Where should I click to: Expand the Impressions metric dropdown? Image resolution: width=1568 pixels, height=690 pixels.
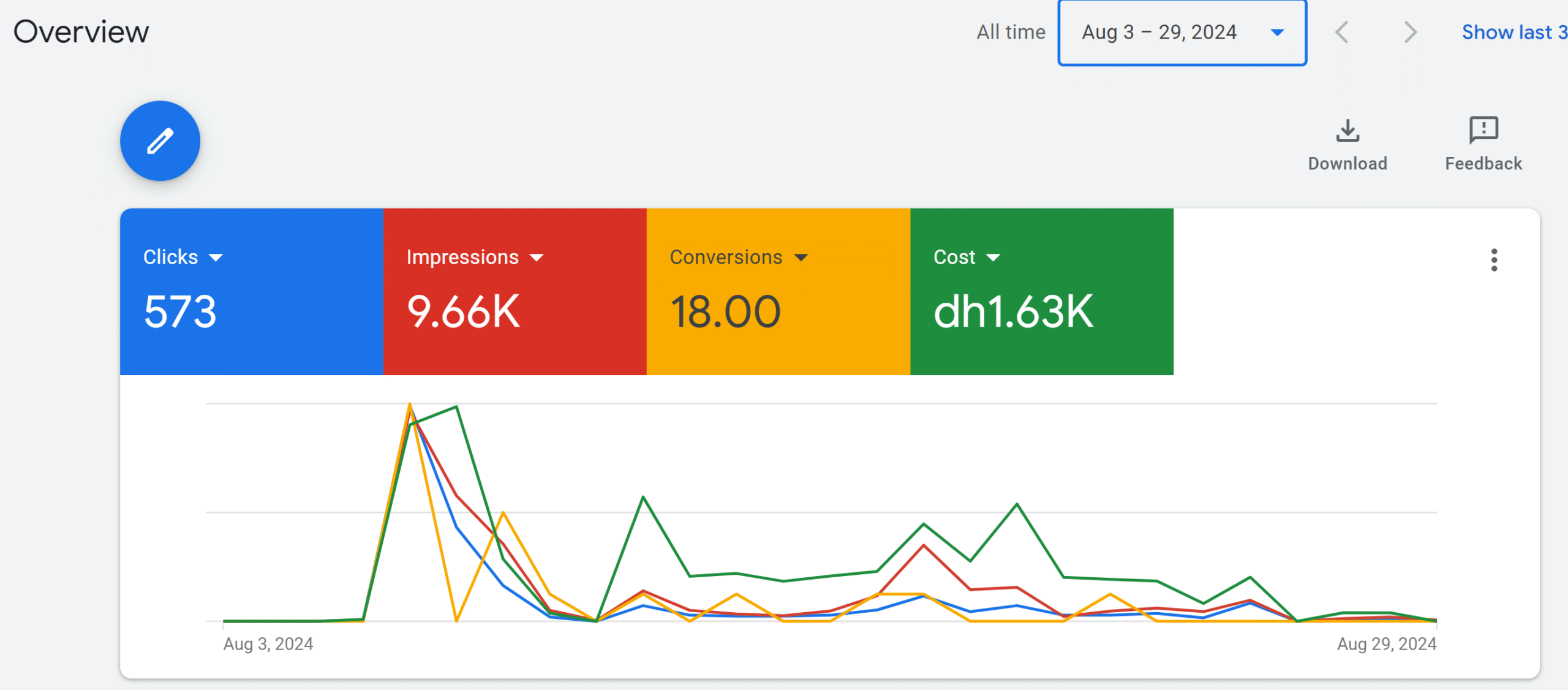(x=537, y=258)
